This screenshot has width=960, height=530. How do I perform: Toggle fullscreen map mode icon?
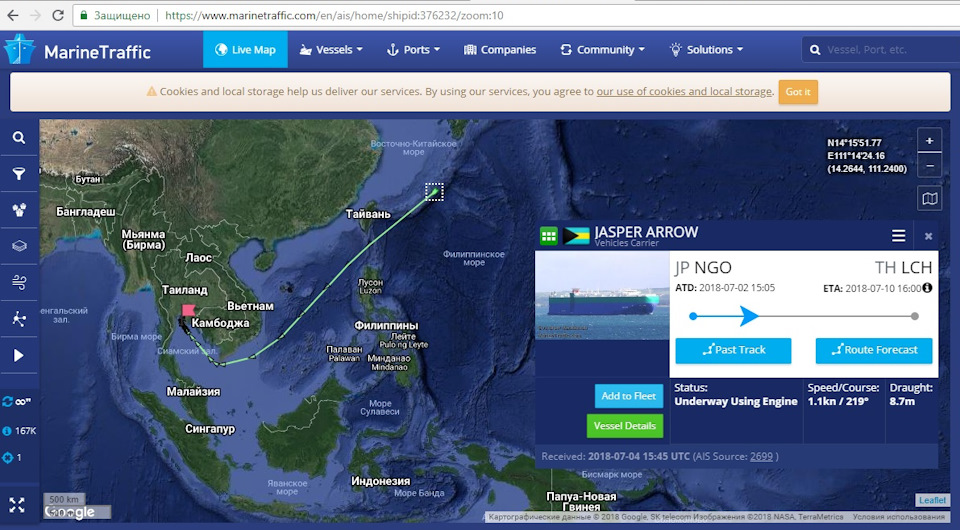coord(17,505)
